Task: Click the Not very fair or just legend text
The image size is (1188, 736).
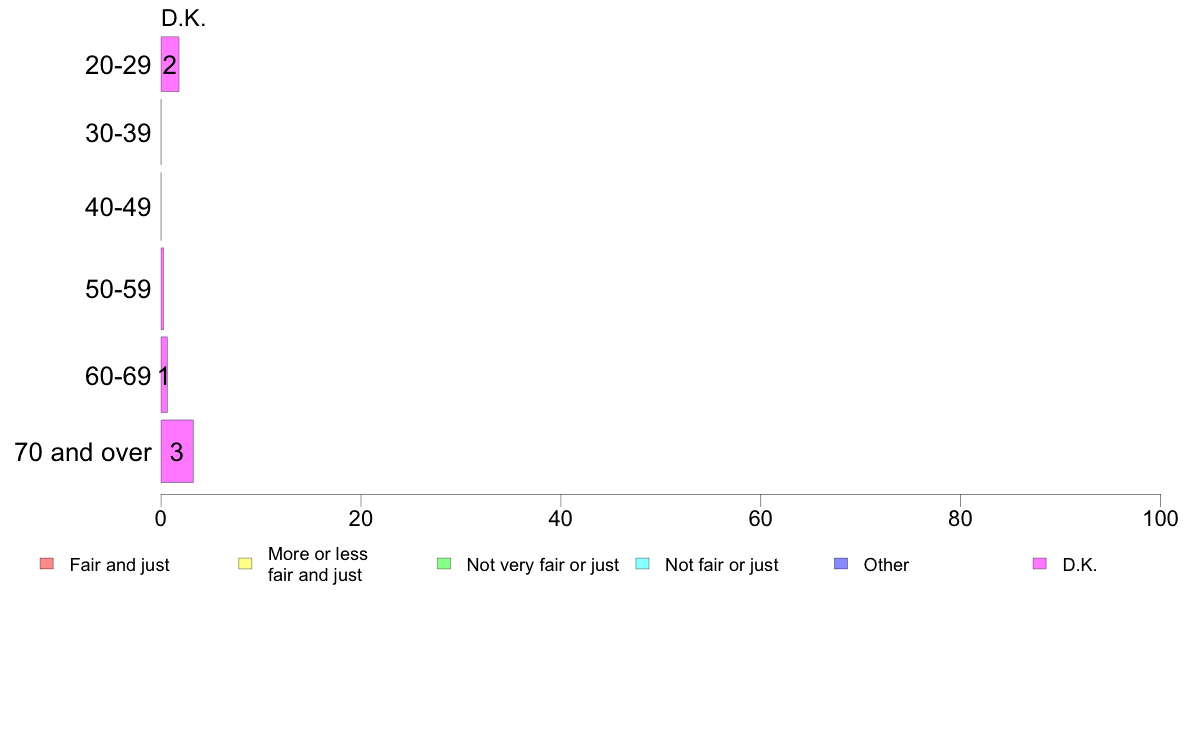Action: click(x=542, y=565)
